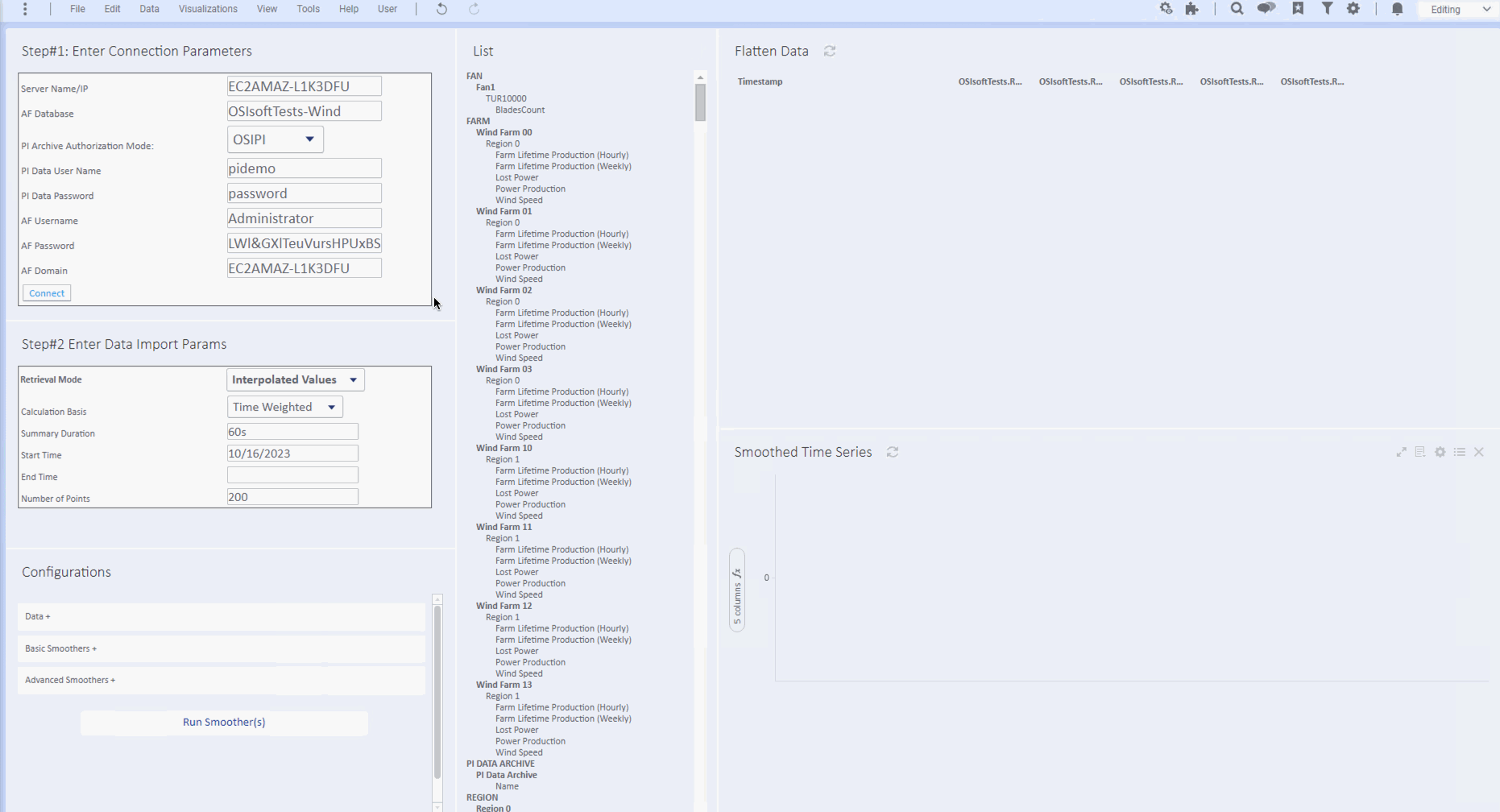Select Farm Lifetime Production (Weekly) under Wind Farm 11
The height and width of the screenshot is (812, 1500).
(x=563, y=561)
